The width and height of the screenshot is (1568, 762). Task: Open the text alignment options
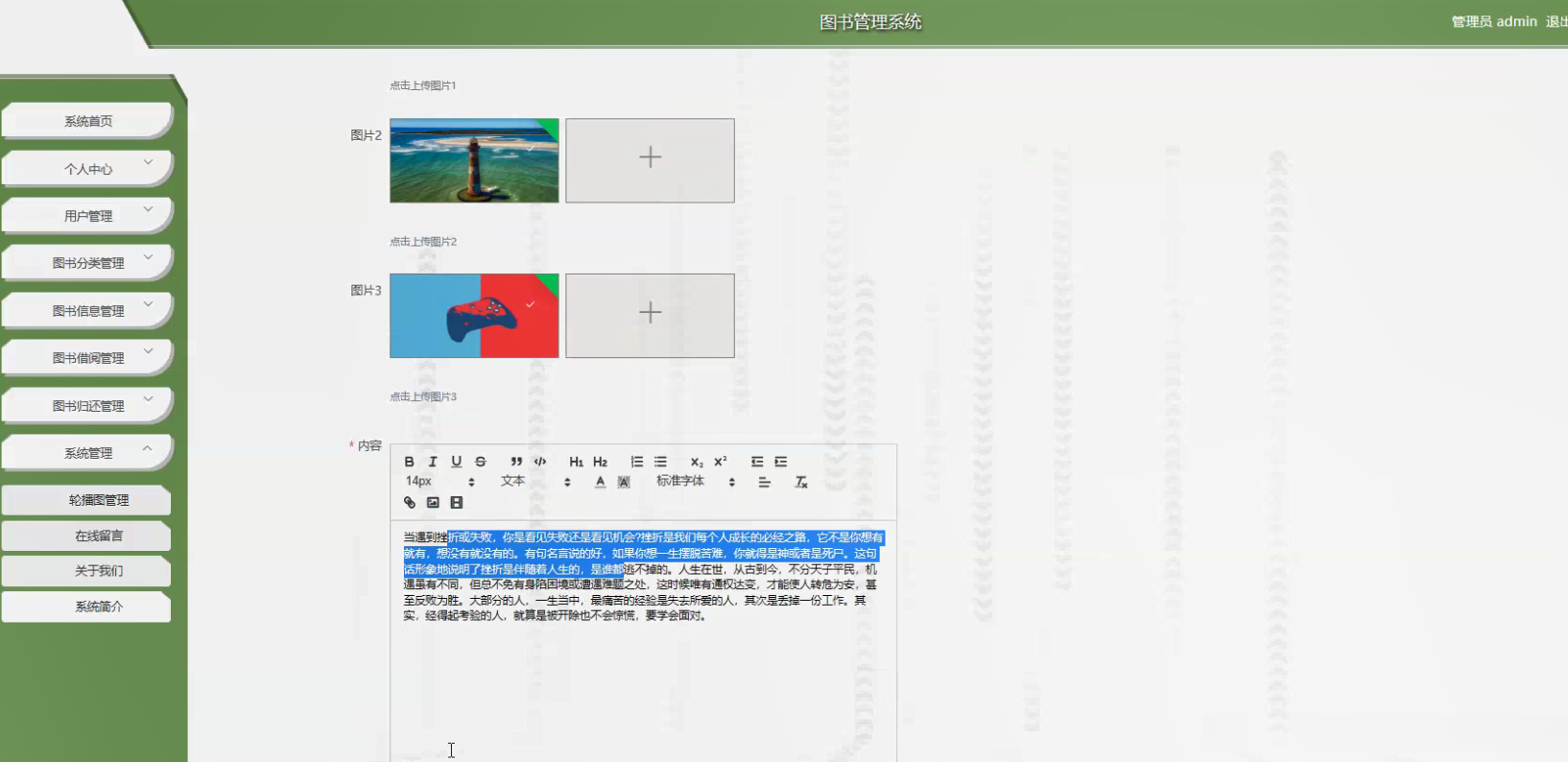tap(764, 482)
